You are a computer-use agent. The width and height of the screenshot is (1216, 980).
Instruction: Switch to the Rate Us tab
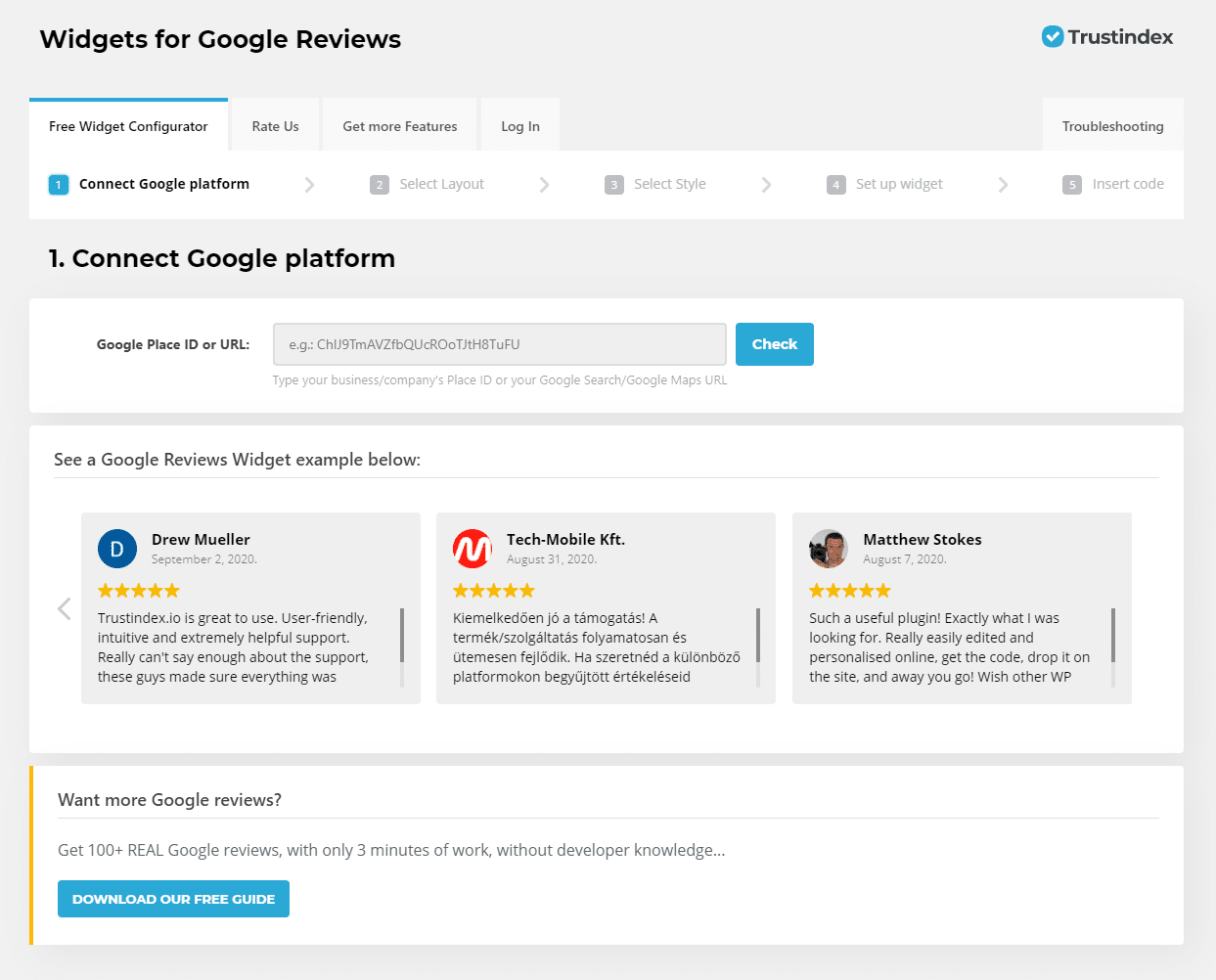click(x=274, y=125)
